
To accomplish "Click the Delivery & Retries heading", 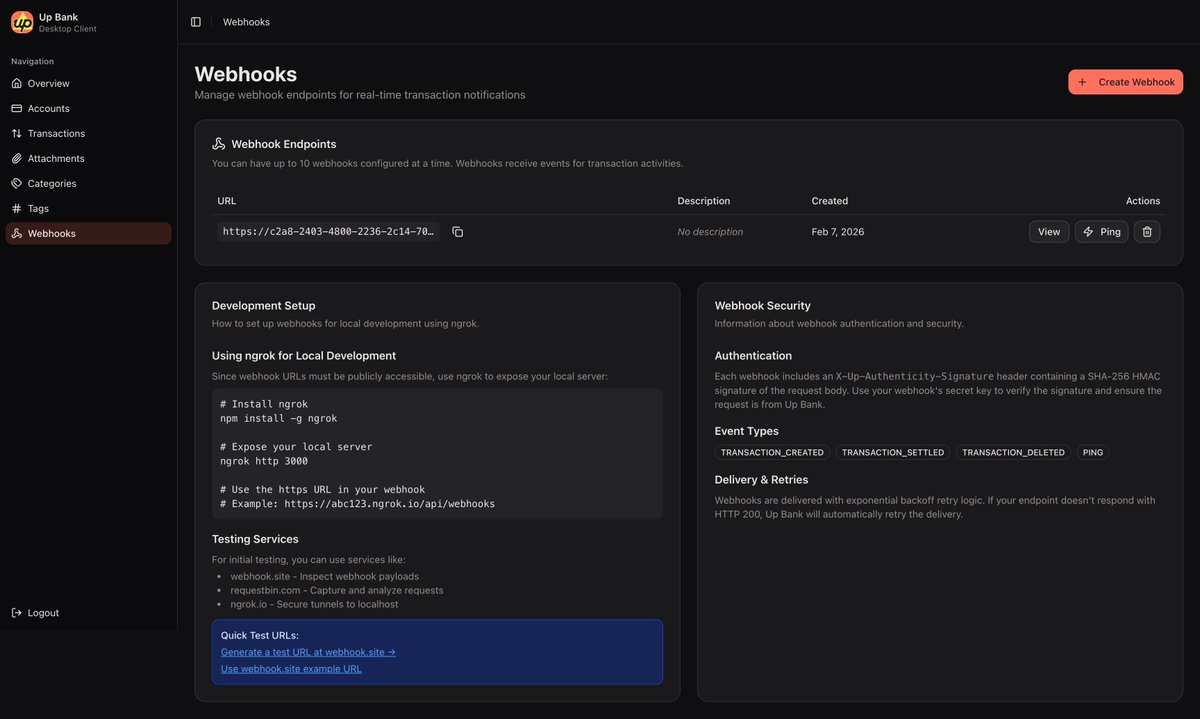I will click(762, 480).
